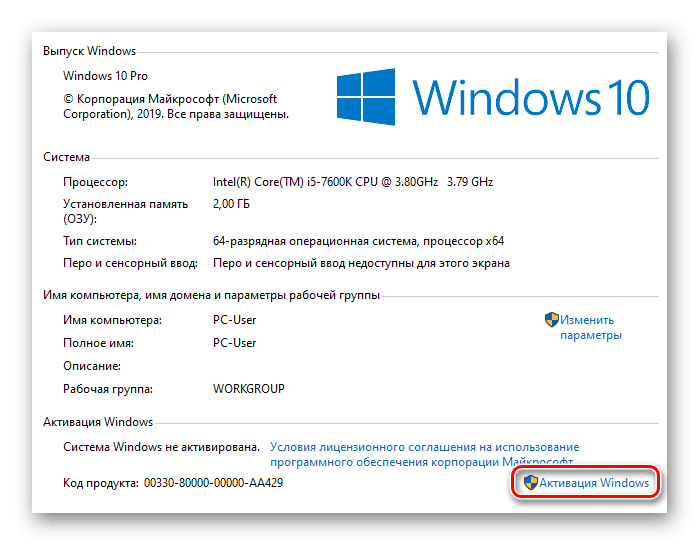
Task: Click the blue Windows logo
Action: 366,97
